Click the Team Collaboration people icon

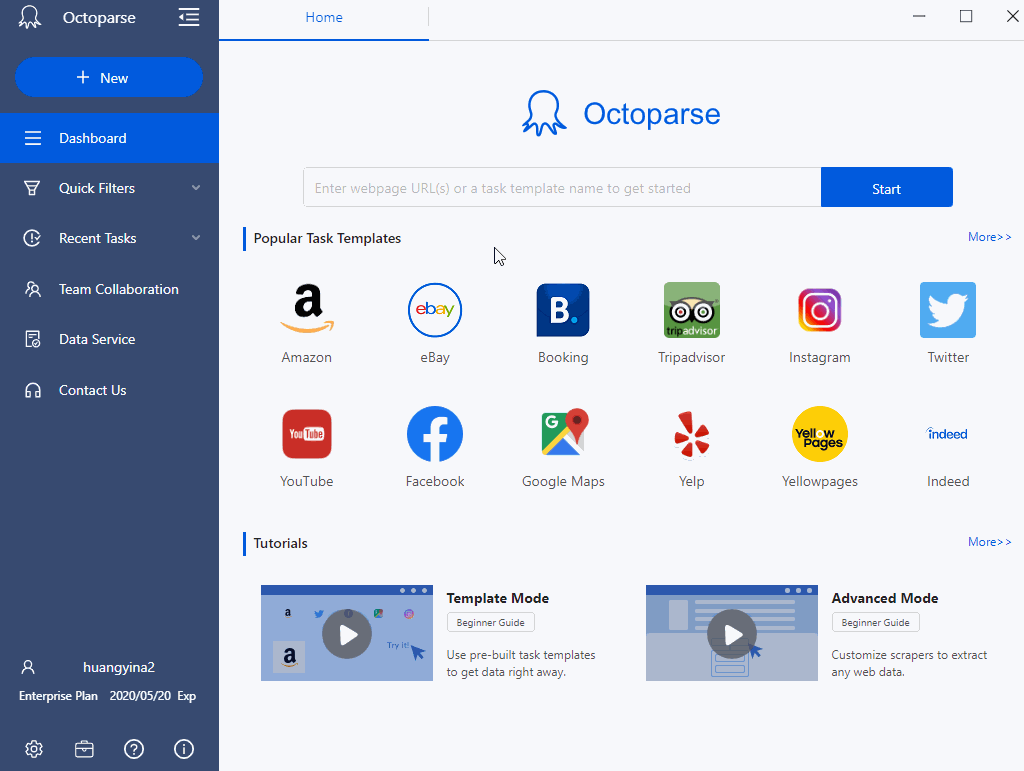point(33,289)
